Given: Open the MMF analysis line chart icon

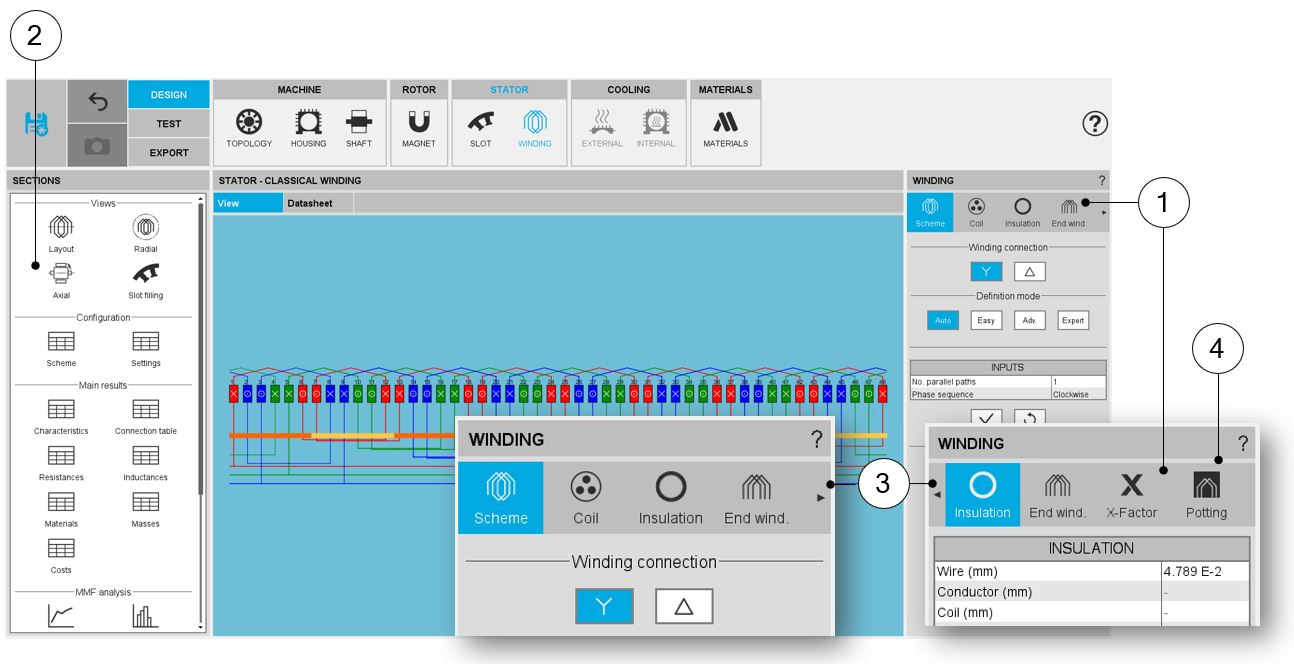Looking at the screenshot, I should [61, 616].
